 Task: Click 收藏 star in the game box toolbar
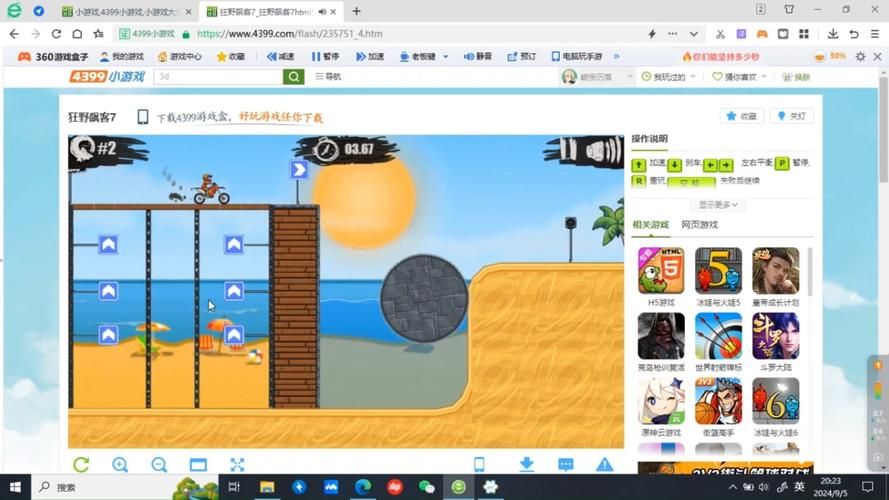click(231, 57)
